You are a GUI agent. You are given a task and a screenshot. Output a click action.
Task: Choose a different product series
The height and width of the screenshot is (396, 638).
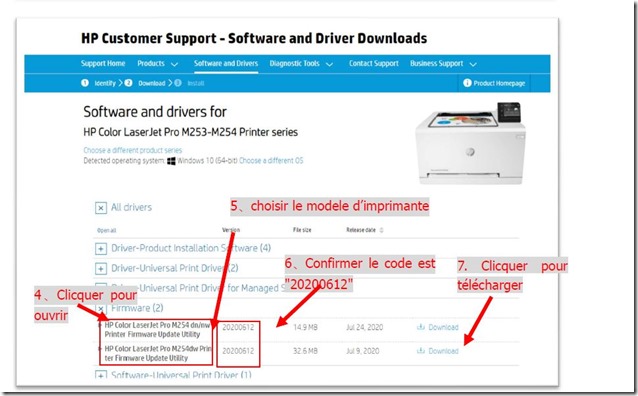[133, 150]
